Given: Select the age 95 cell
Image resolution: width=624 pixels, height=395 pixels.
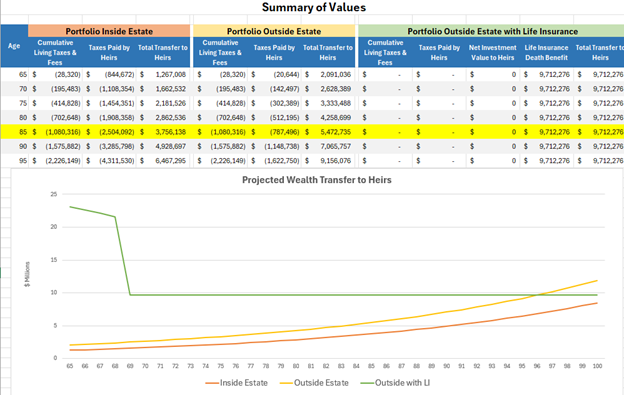Looking at the screenshot, I should [x=15, y=161].
